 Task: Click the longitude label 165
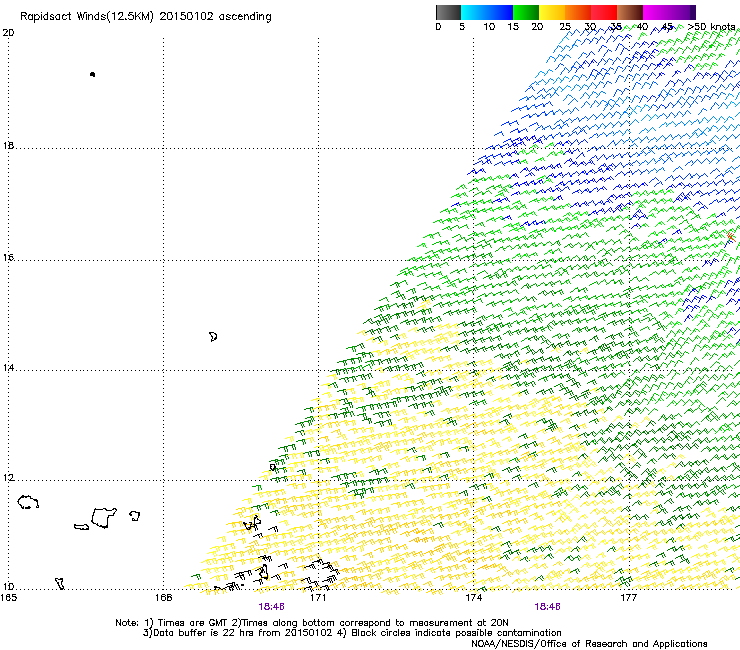click(9, 598)
